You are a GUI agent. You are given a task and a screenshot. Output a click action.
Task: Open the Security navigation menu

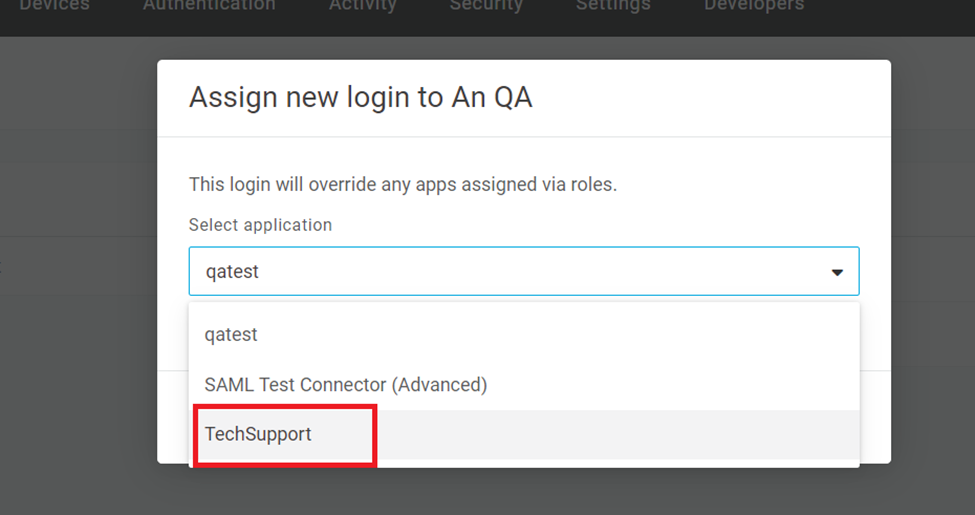(x=486, y=6)
